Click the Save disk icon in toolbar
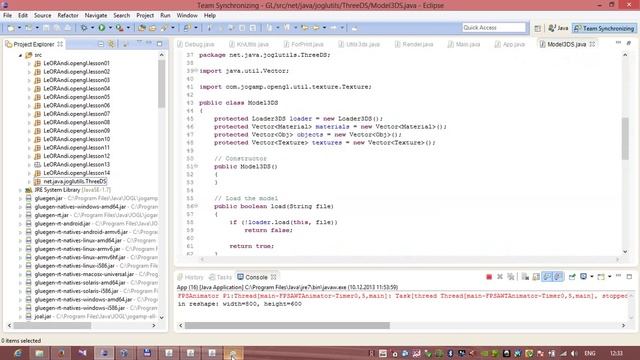The image size is (640, 360). coord(46,28)
